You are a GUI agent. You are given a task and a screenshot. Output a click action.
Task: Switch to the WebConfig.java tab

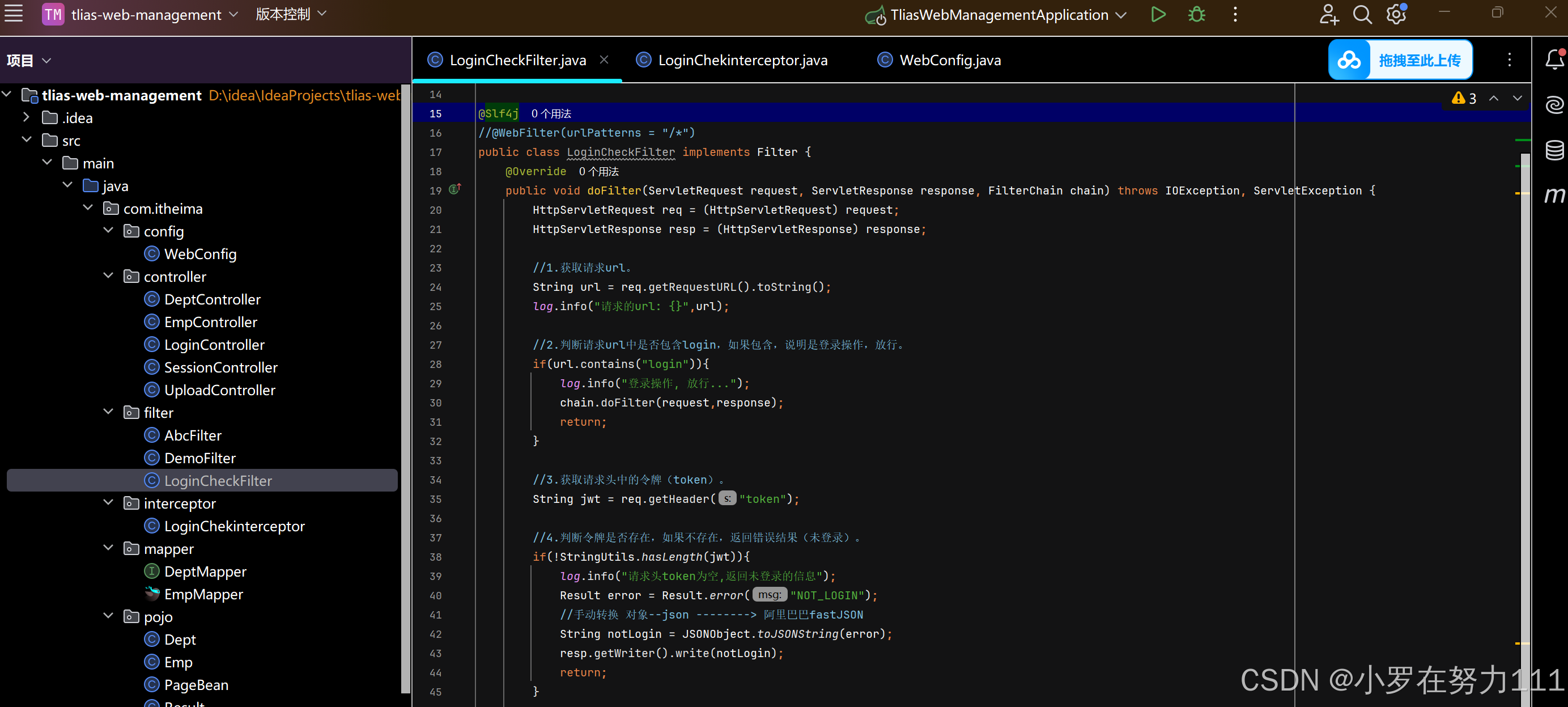[x=949, y=60]
